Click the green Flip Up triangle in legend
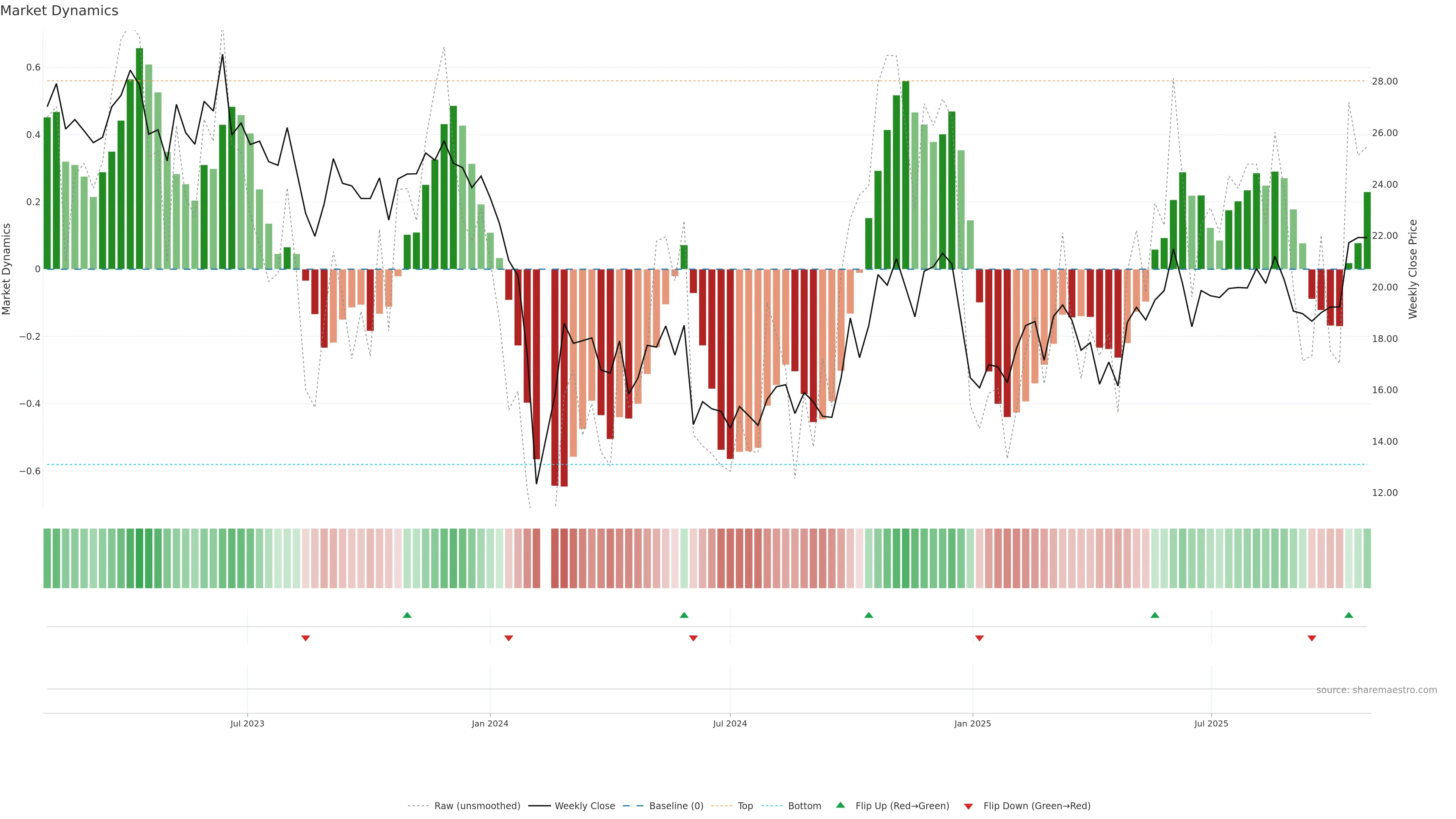This screenshot has width=1456, height=819. (841, 805)
